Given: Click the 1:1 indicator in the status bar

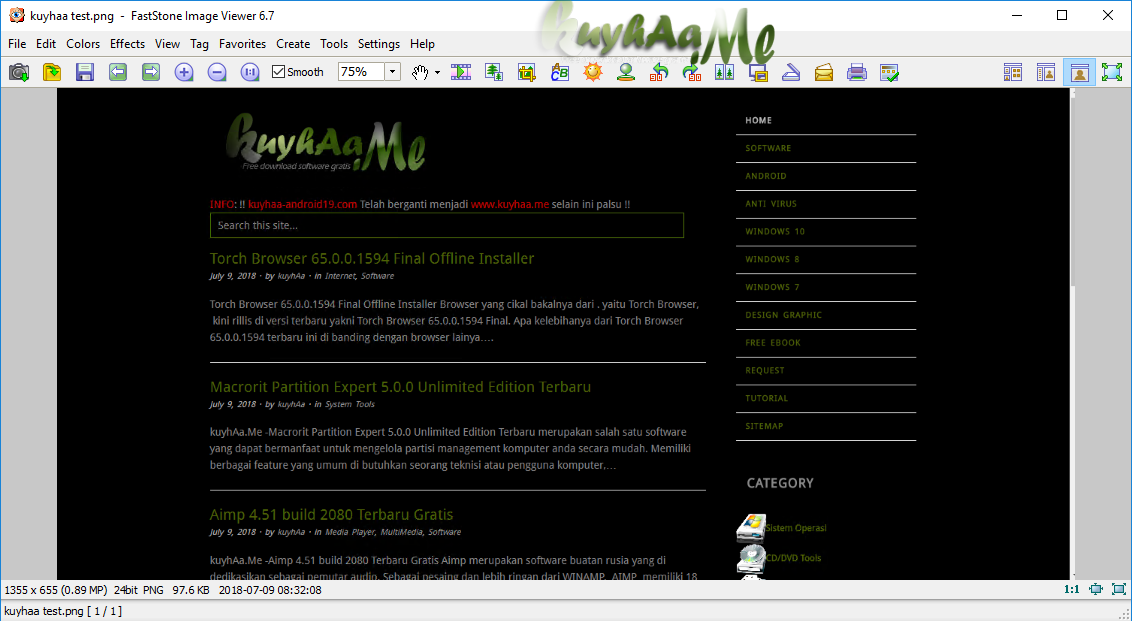Looking at the screenshot, I should coord(1072,589).
